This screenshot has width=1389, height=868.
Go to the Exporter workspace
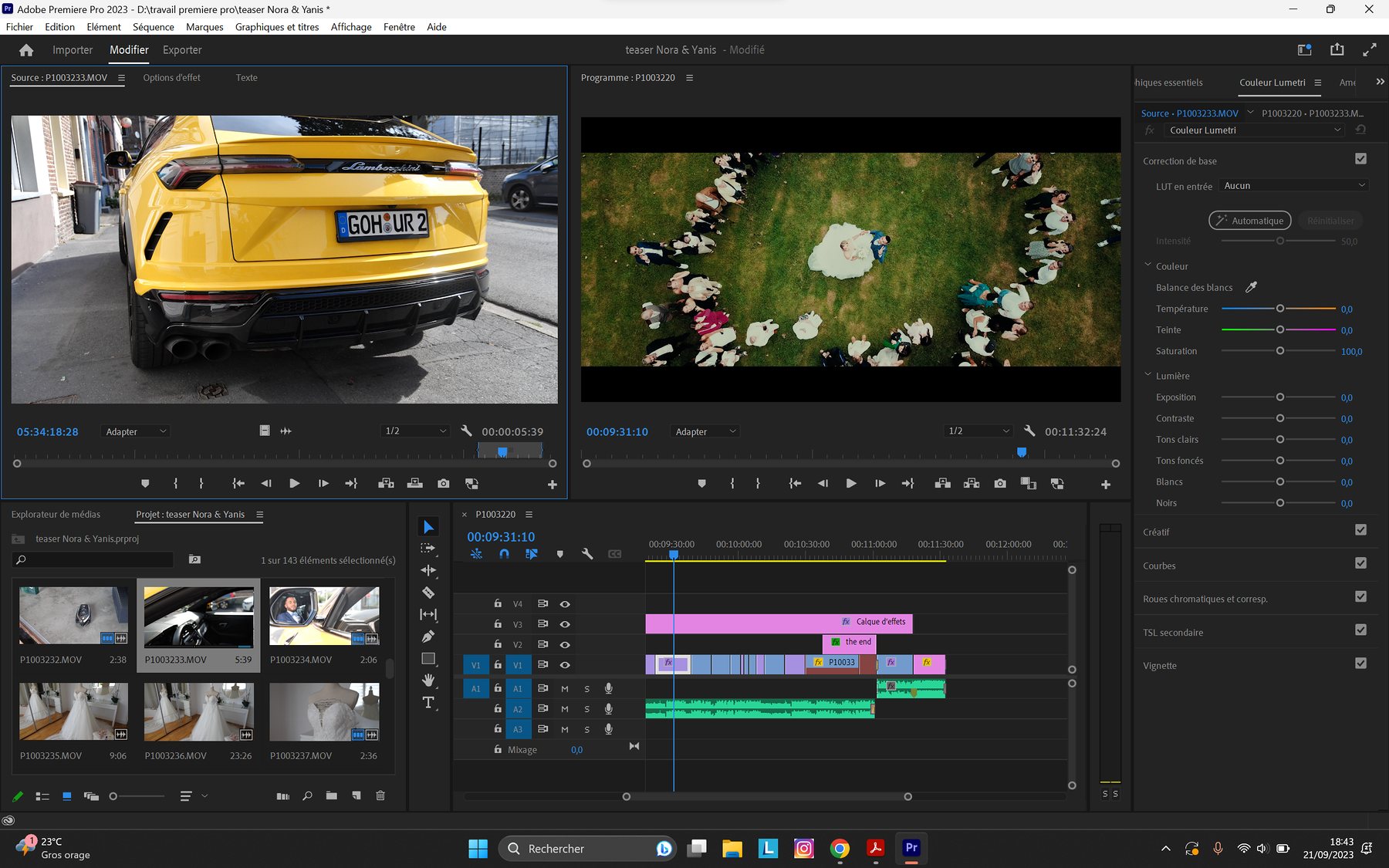182,50
